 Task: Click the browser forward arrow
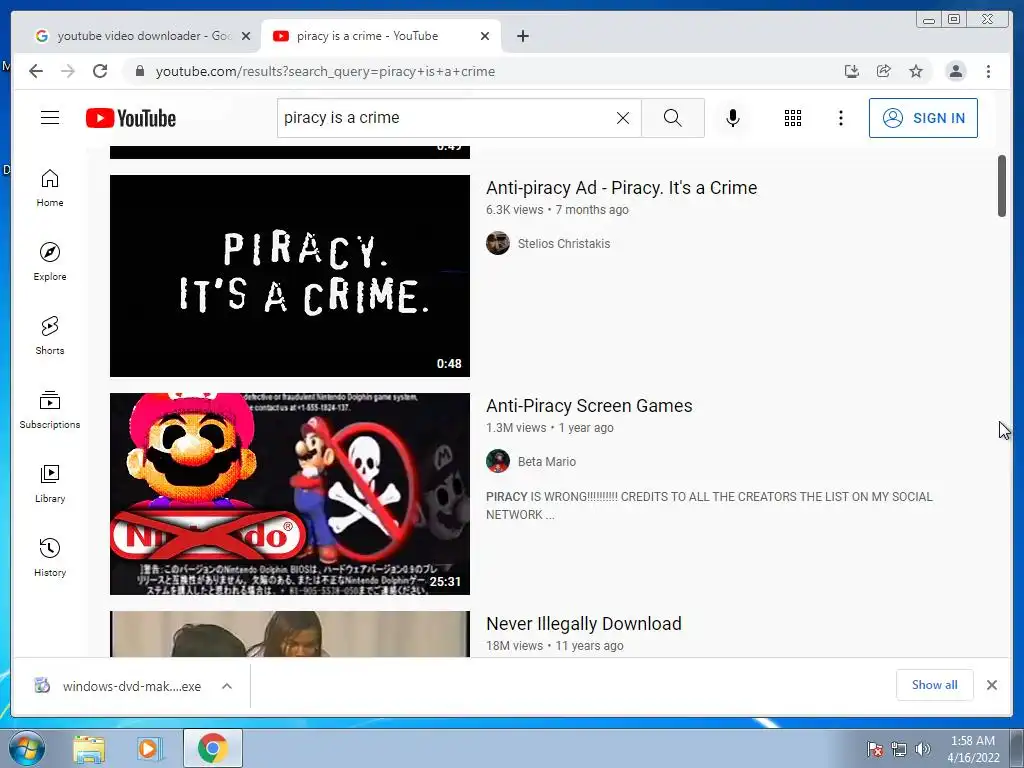point(68,71)
